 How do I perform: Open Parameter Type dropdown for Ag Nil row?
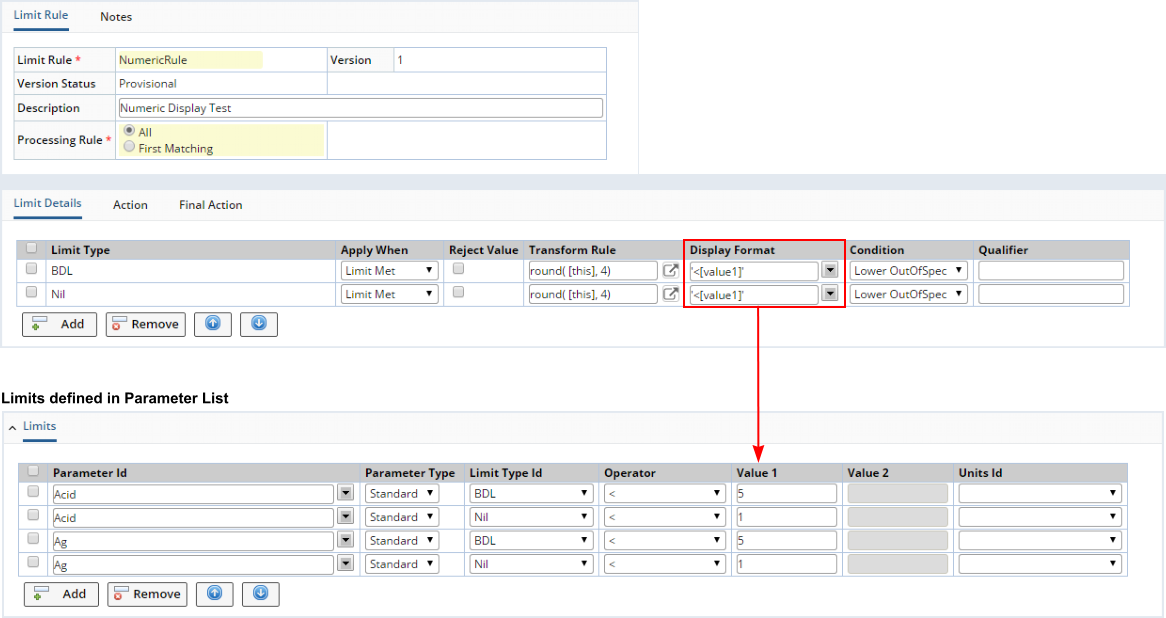click(402, 564)
